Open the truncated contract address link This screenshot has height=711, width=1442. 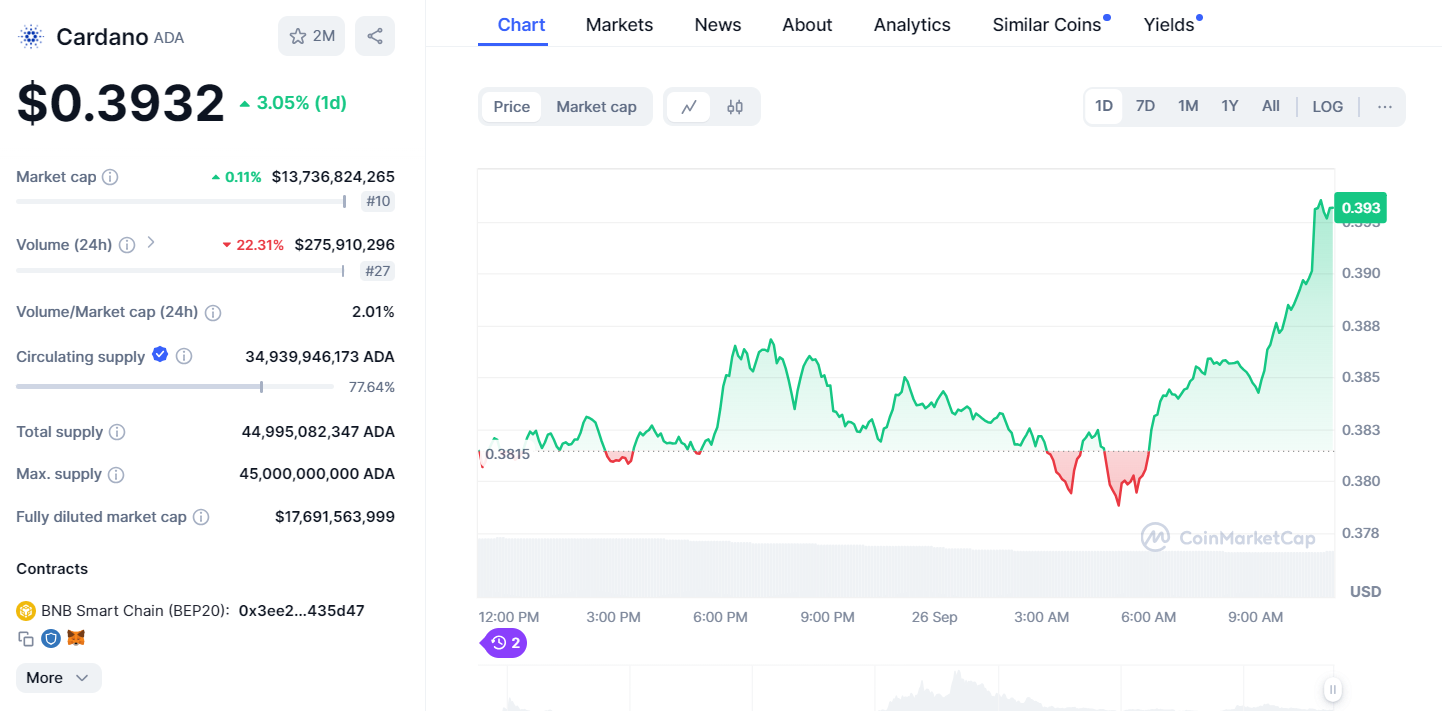pos(300,609)
